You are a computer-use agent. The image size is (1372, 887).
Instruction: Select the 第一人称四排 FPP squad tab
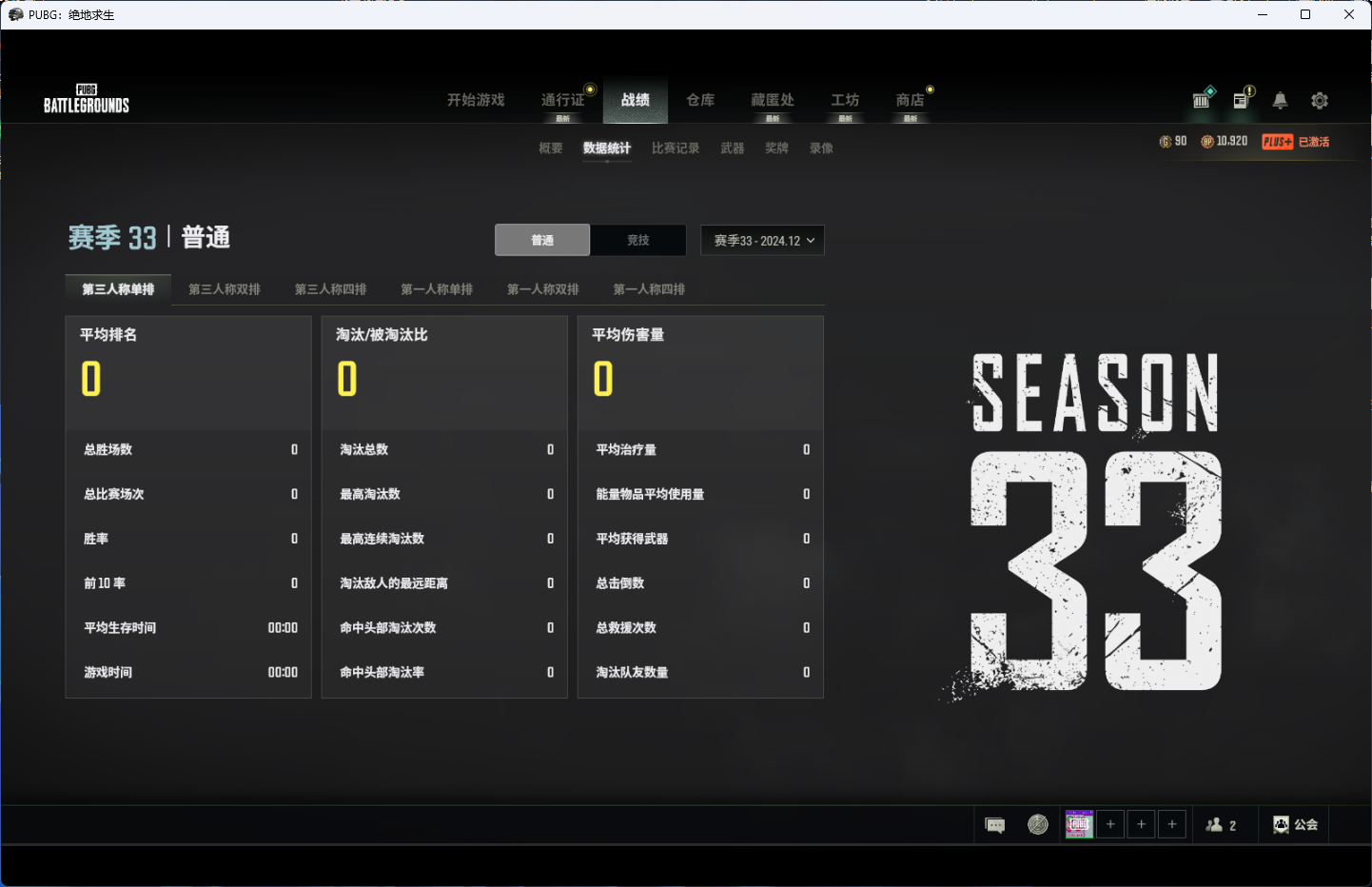[650, 289]
